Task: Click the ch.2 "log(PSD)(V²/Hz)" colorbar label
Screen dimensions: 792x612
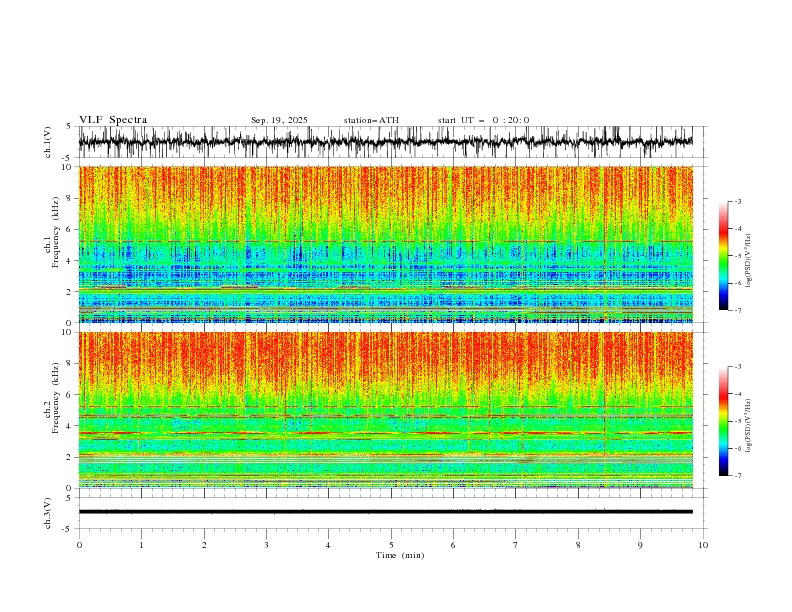Action: pyautogui.click(x=749, y=426)
